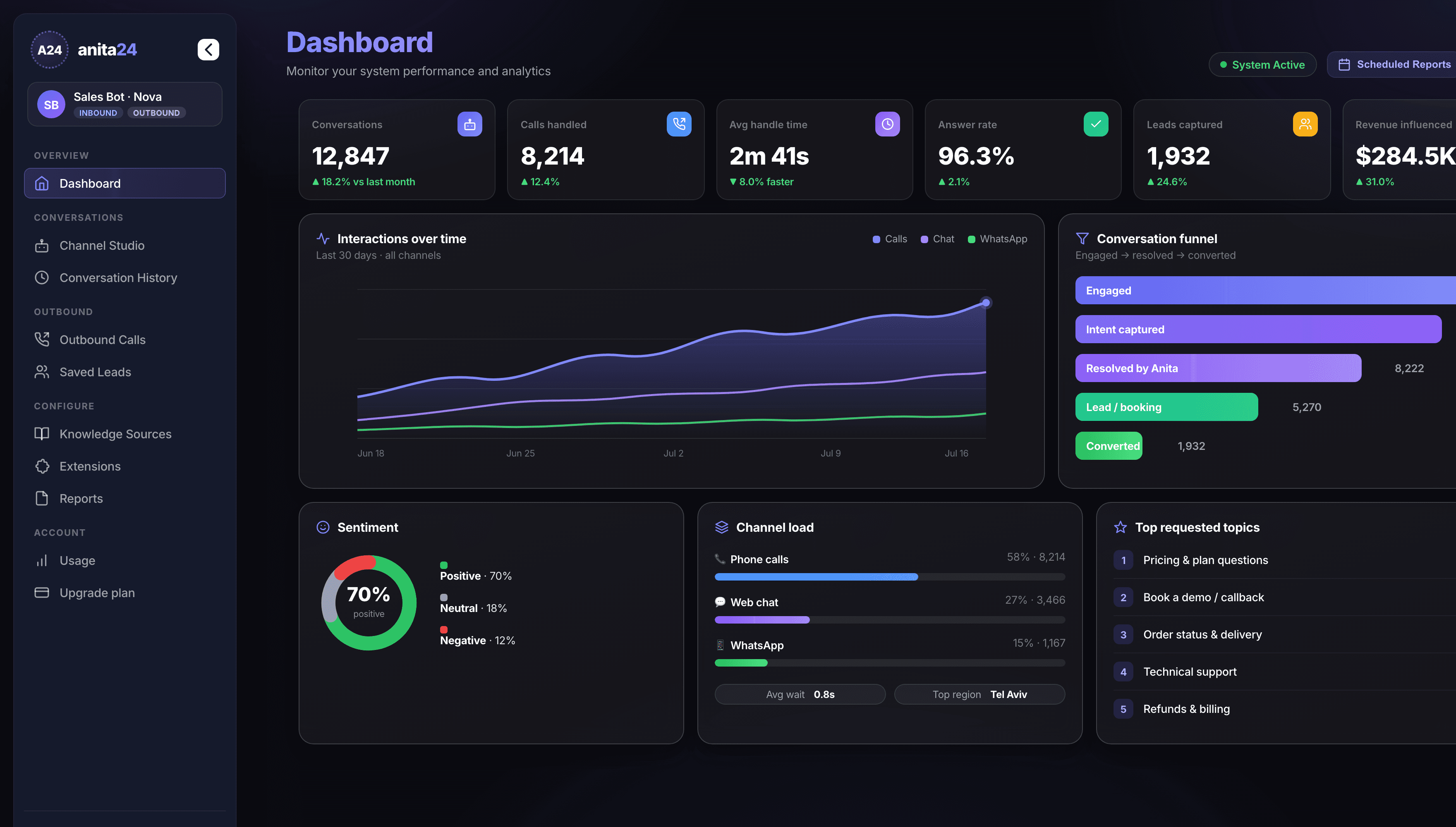This screenshot has width=1456, height=827.
Task: Click the Leads captured people icon
Action: coord(1305,124)
